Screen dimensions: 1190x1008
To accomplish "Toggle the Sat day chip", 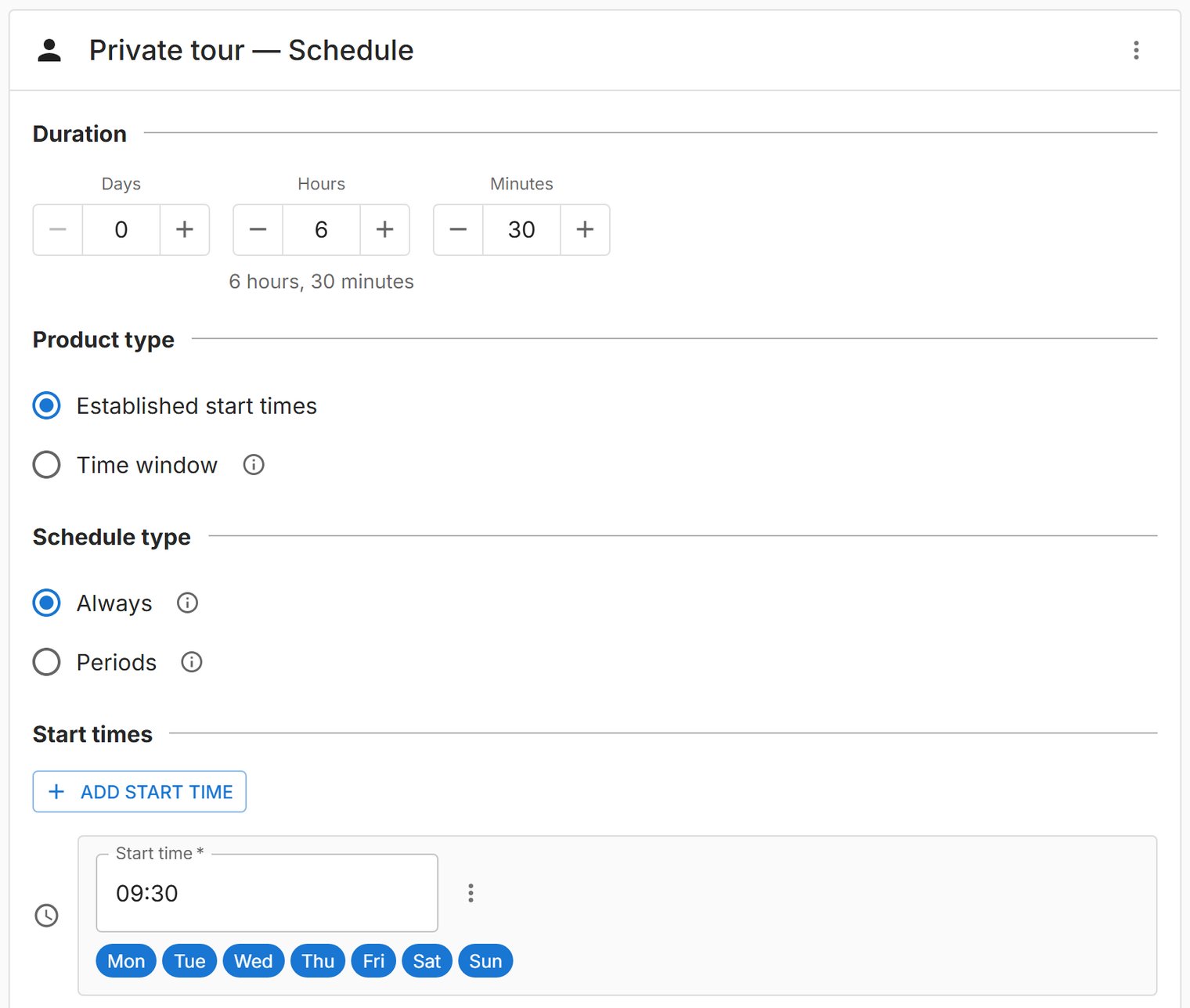I will click(427, 961).
